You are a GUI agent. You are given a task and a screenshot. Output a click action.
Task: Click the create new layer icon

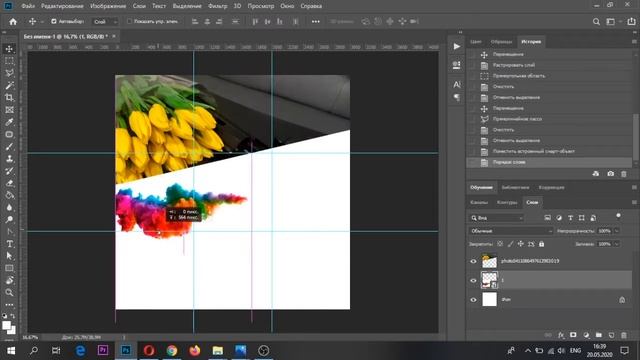[x=611, y=335]
